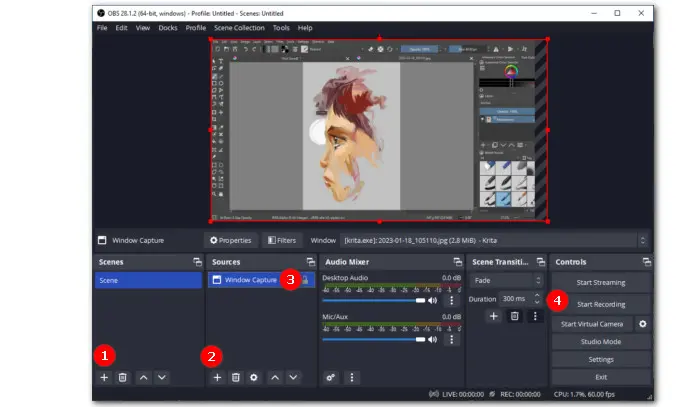
Task: Click the Exit button in Controls
Action: pyautogui.click(x=601, y=377)
